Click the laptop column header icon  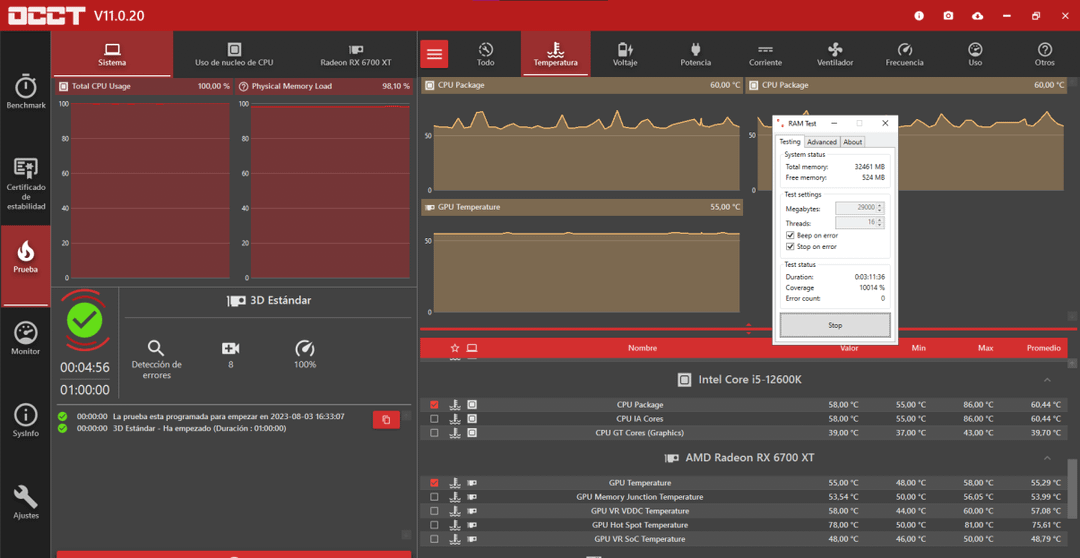coord(472,348)
